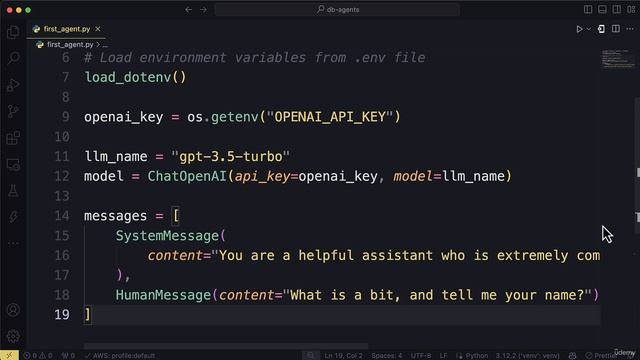Change end of line sequence LF
This screenshot has height=360, width=640.
click(x=443, y=356)
